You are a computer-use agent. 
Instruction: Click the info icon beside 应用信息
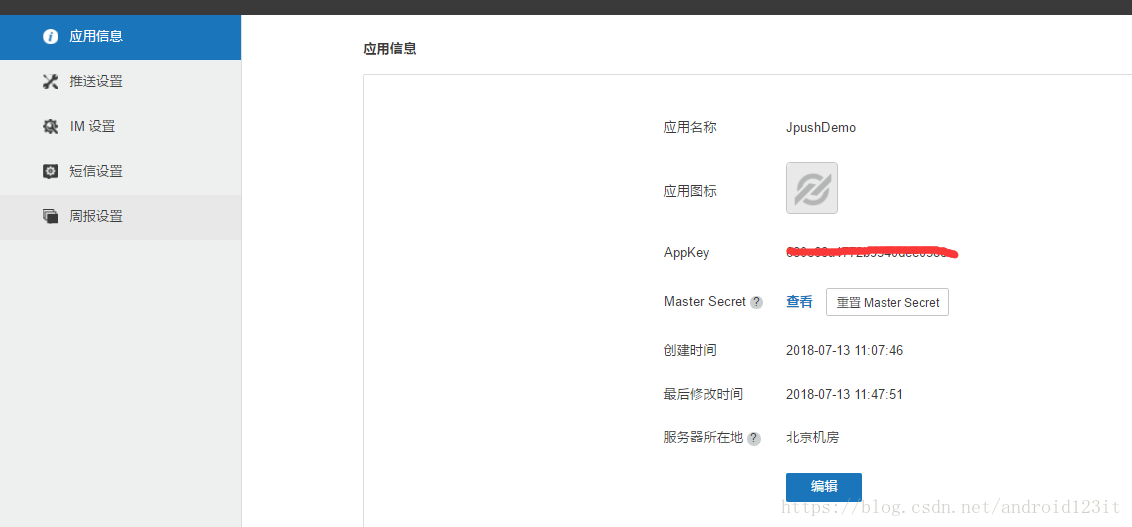click(51, 37)
